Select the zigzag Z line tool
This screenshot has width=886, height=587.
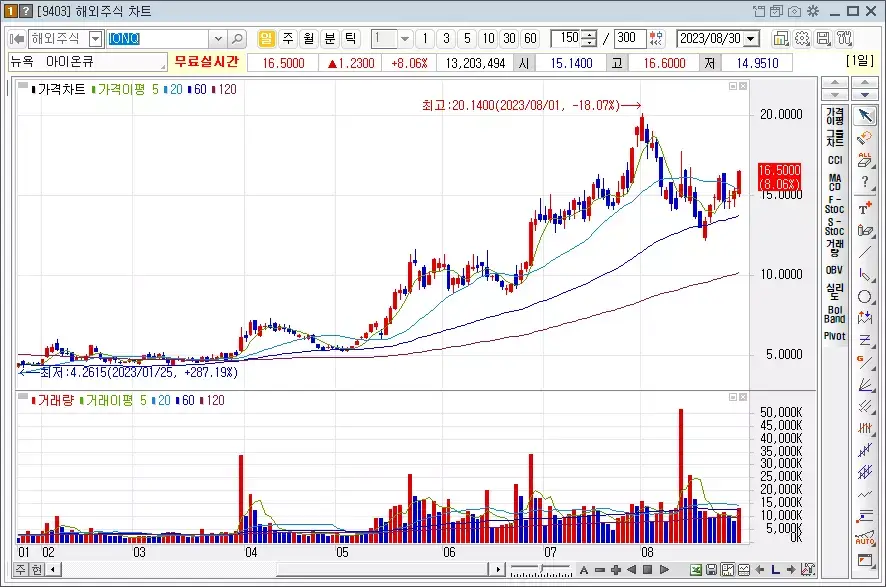pyautogui.click(x=865, y=340)
